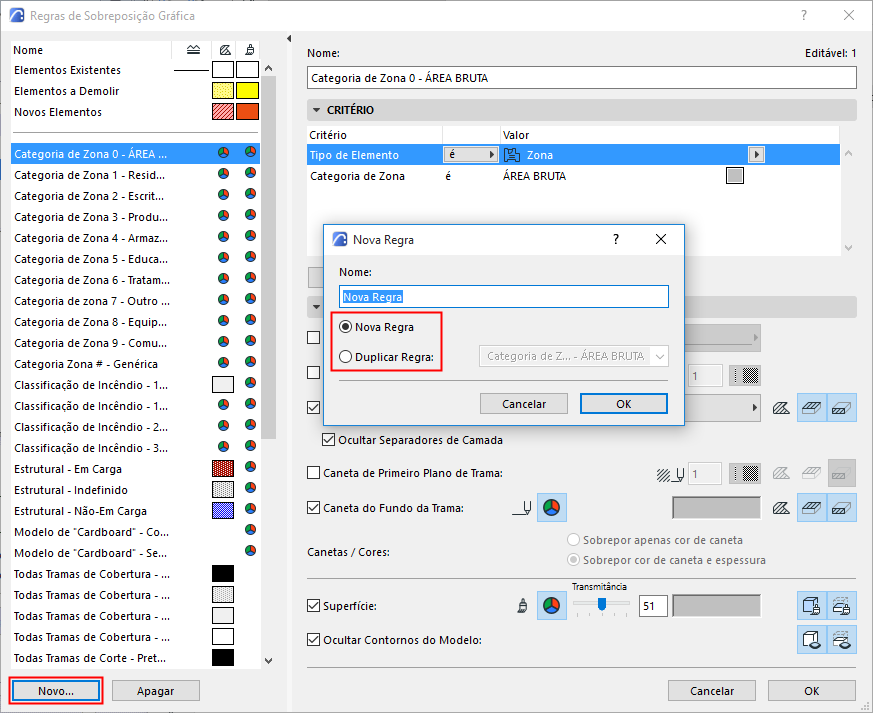Image resolution: width=873 pixels, height=713 pixels.
Task: Select Sobrepor apenas cor de caneta option
Action: coord(573,540)
